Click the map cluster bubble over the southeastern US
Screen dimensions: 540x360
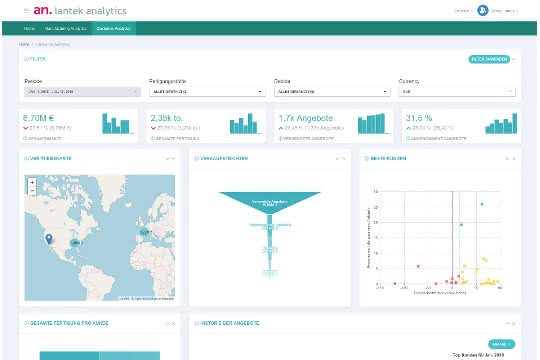coord(75,243)
